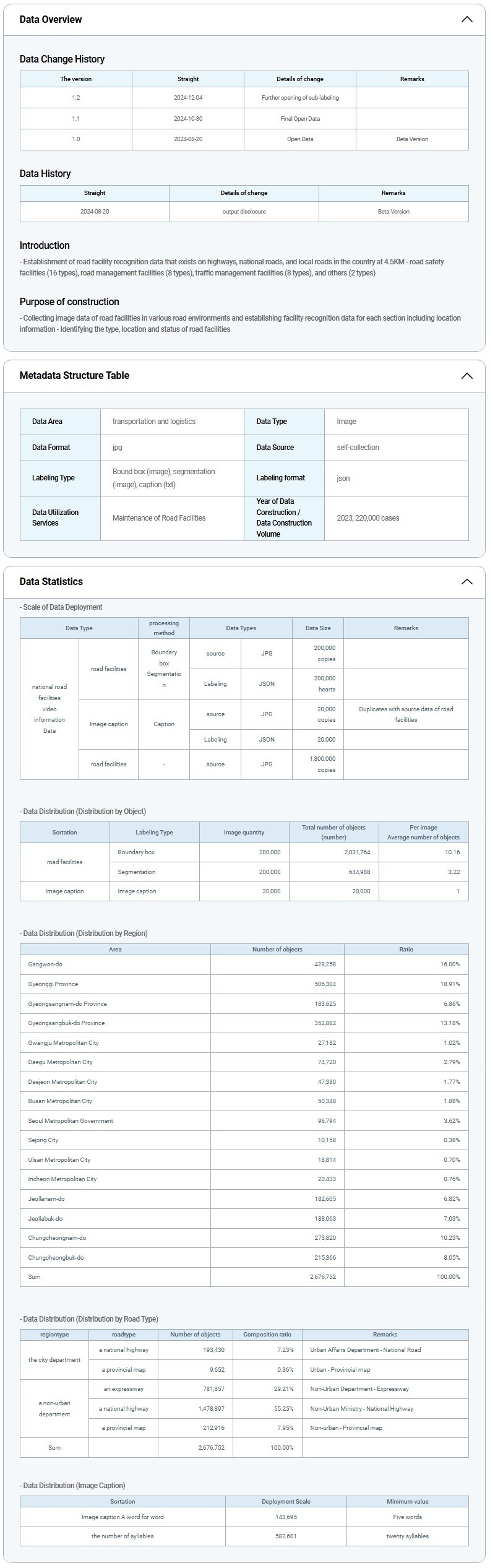Click the 'Deployment Scale' column header

(x=286, y=1502)
